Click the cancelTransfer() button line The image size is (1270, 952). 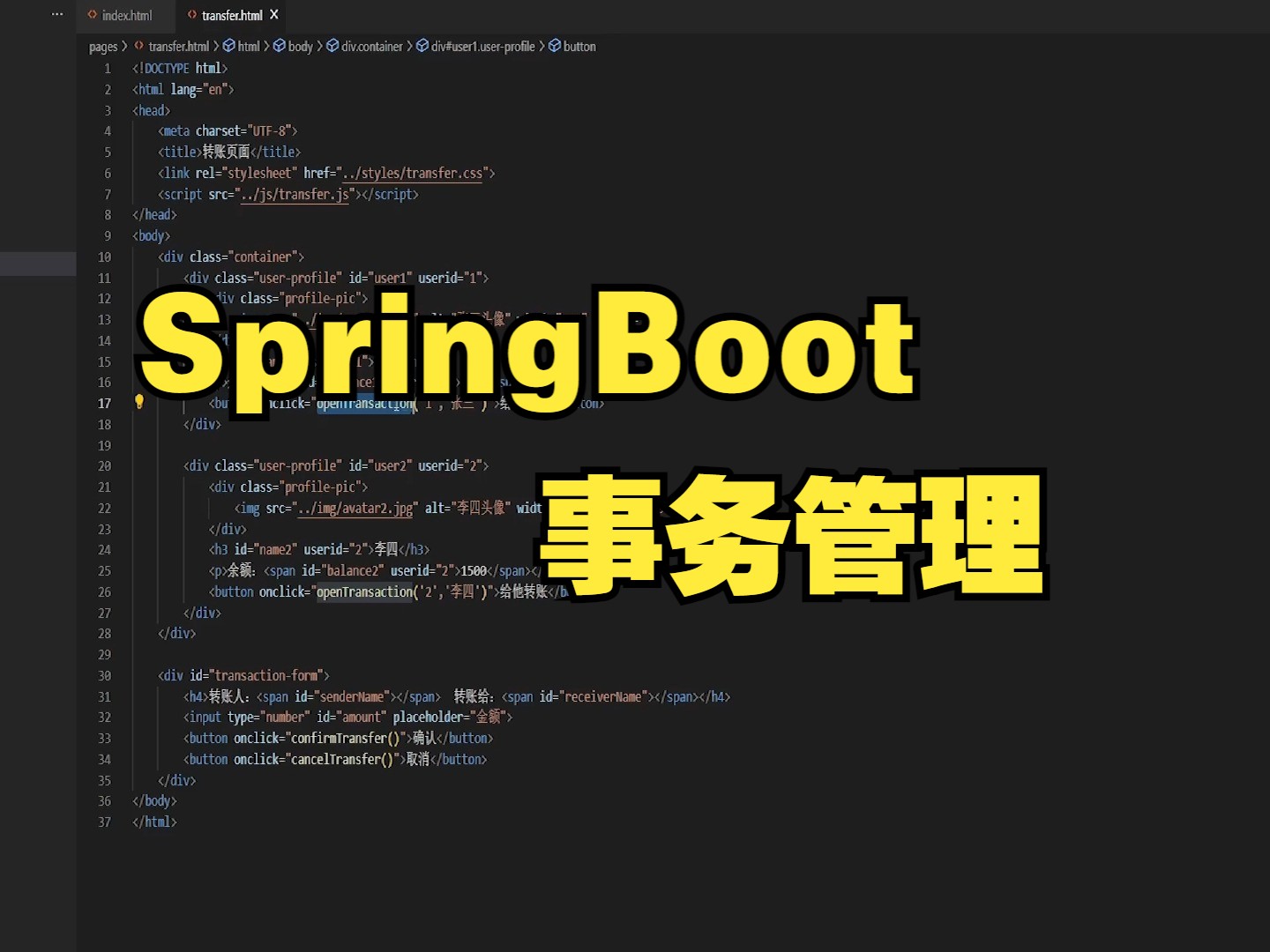click(335, 760)
